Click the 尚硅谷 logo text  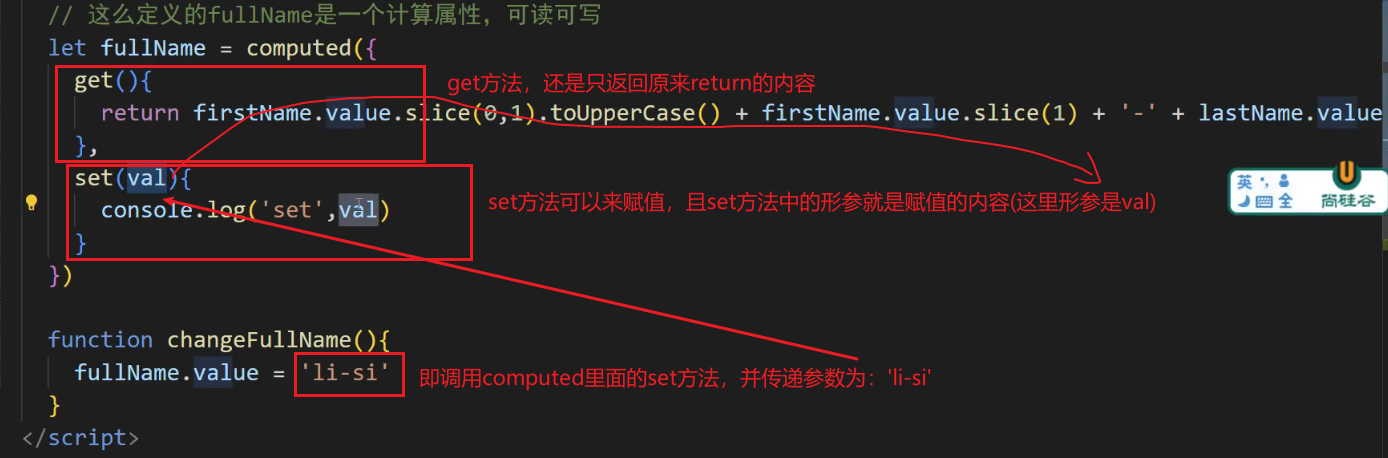pyautogui.click(x=1347, y=200)
